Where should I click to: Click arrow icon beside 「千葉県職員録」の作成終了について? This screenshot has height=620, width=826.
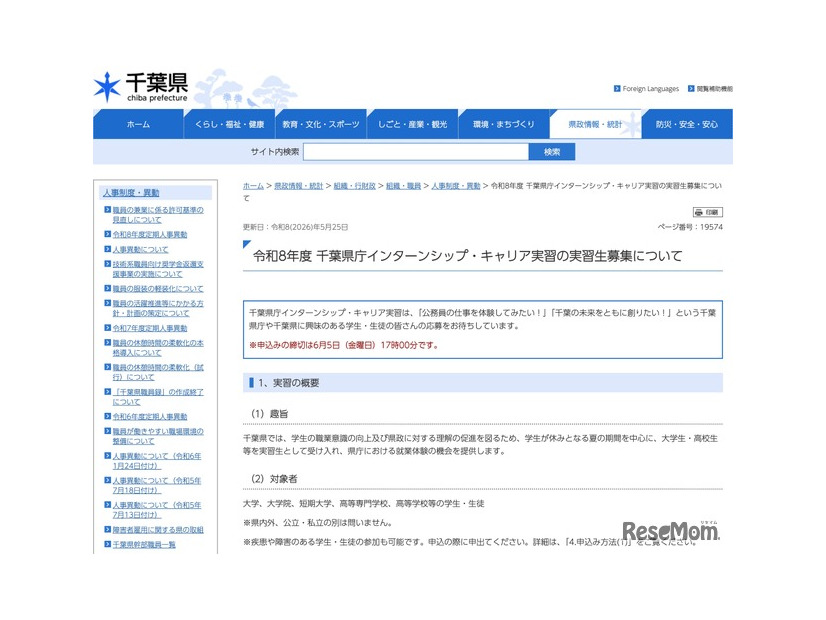[x=107, y=392]
